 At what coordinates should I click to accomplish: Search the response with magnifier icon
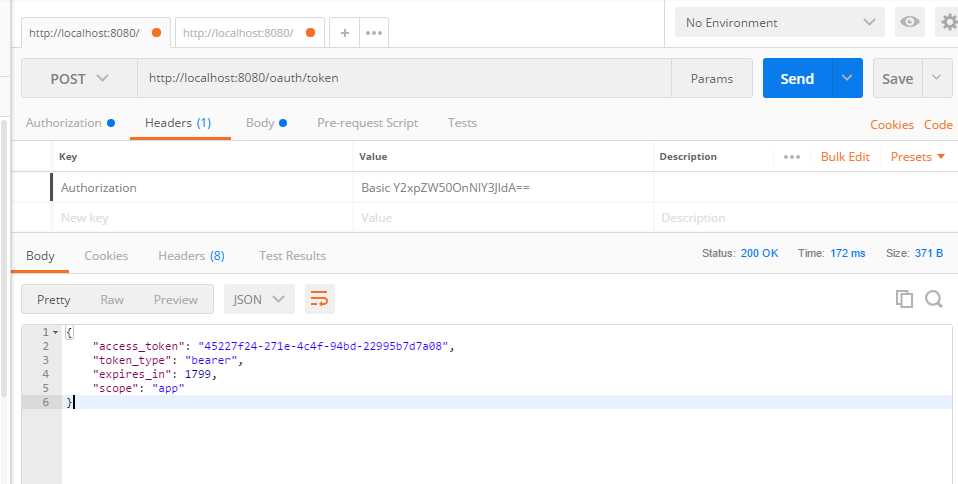934,299
